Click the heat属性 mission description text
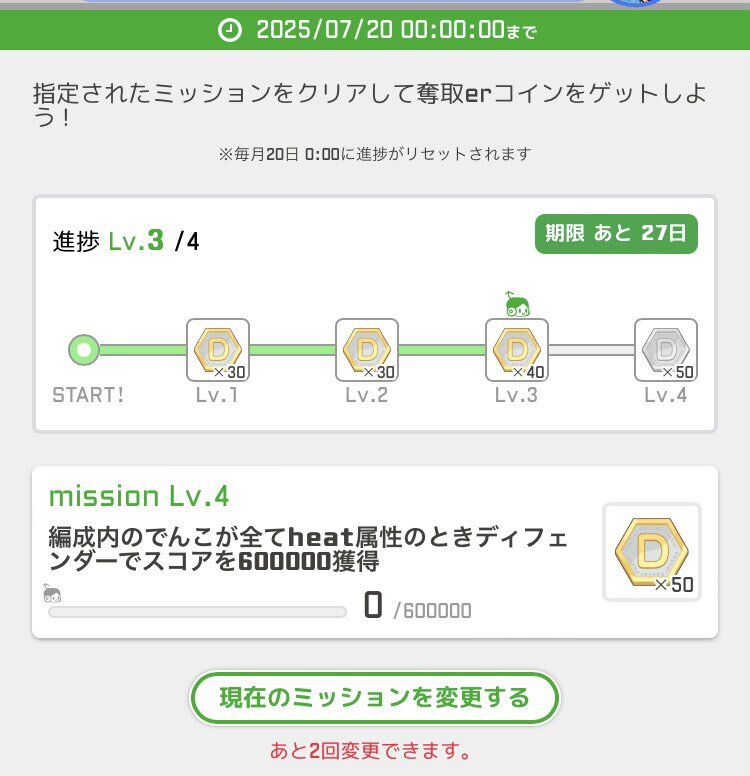 click(x=308, y=549)
